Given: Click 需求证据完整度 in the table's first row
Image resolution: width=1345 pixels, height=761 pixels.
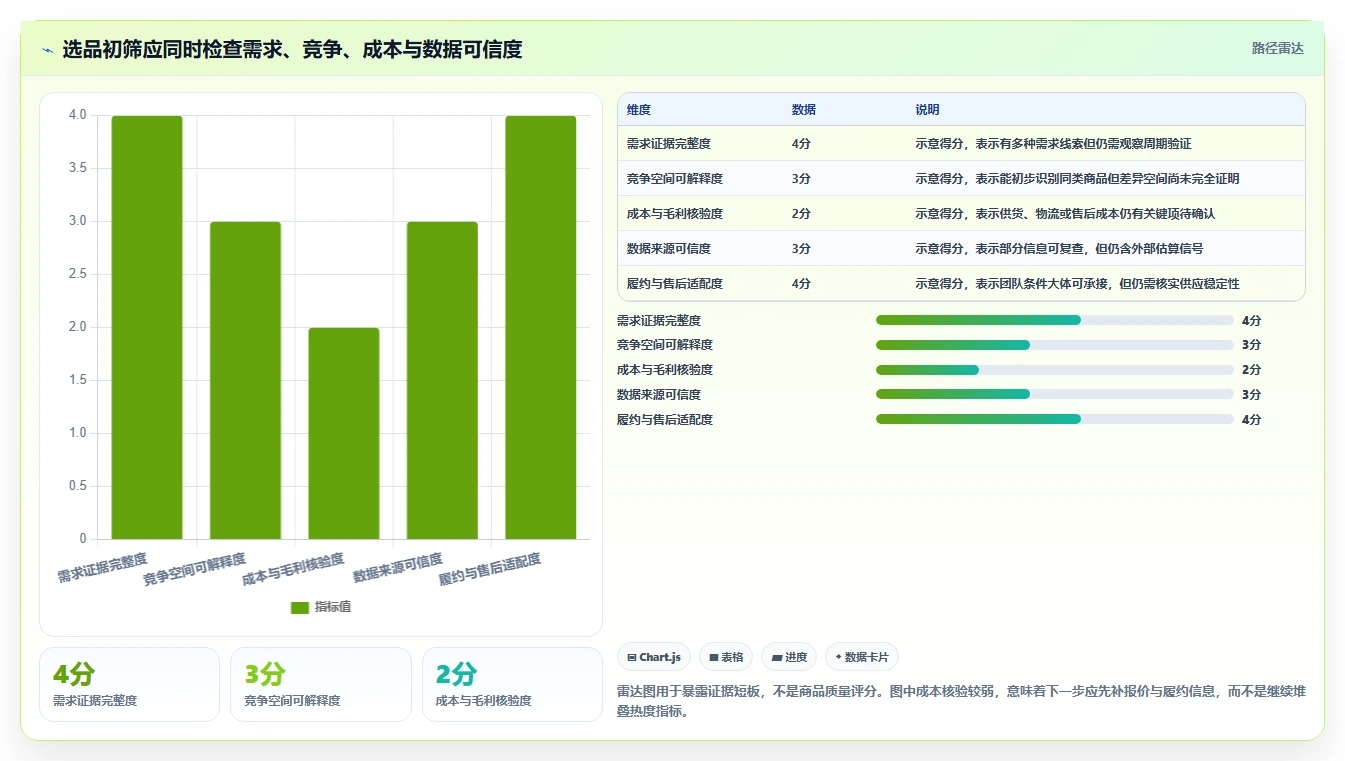Looking at the screenshot, I should tap(669, 144).
